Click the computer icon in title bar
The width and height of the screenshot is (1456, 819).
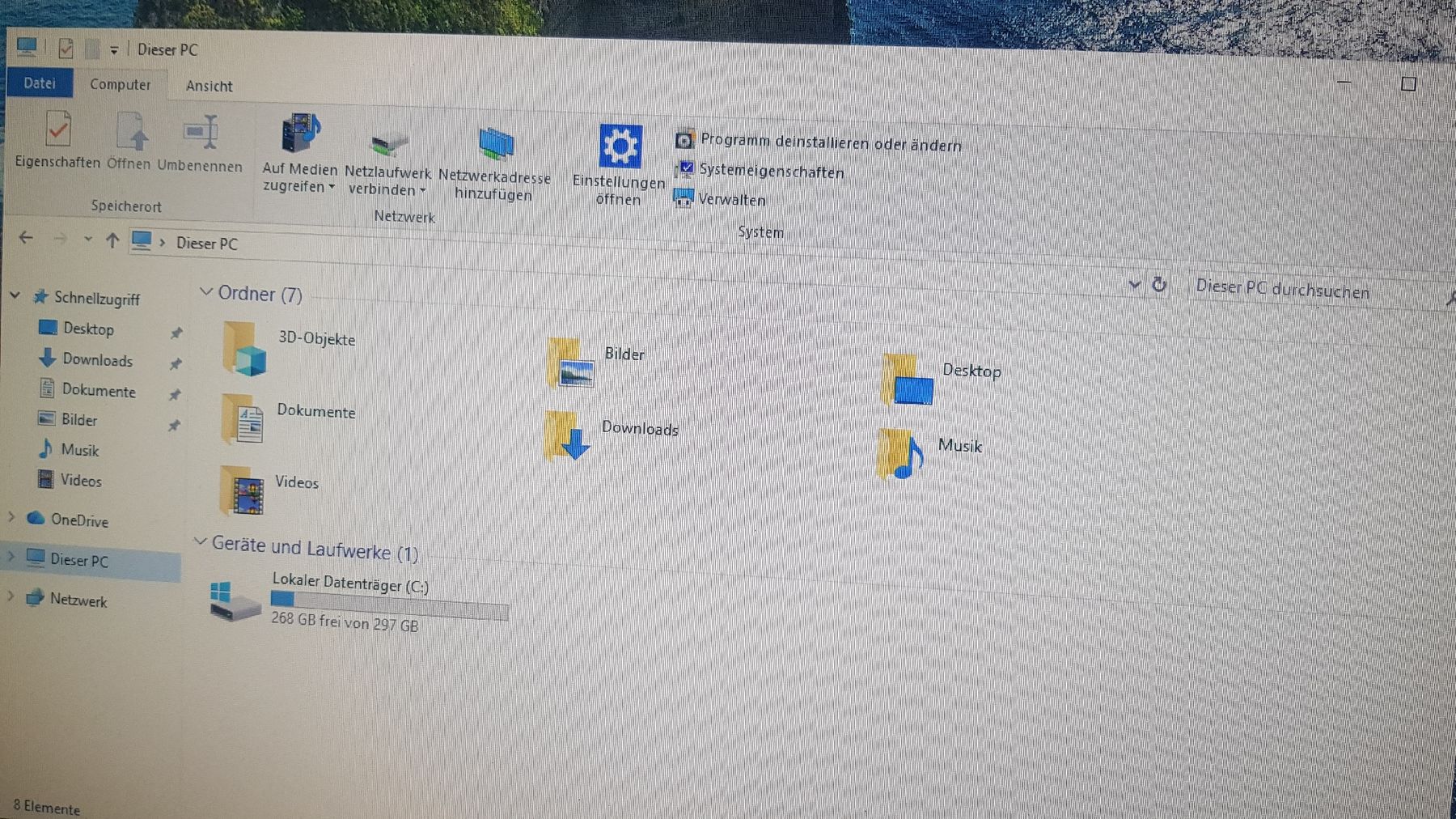pos(26,46)
